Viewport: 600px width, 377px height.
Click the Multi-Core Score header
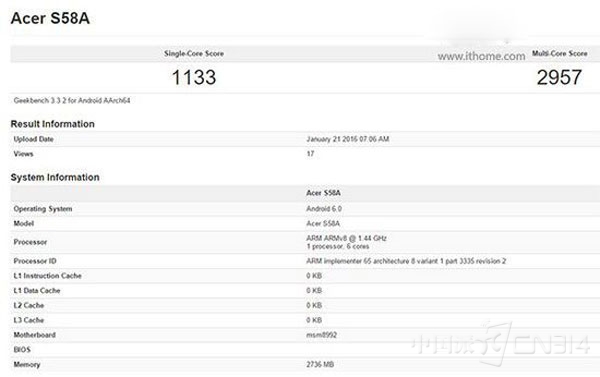pos(559,53)
